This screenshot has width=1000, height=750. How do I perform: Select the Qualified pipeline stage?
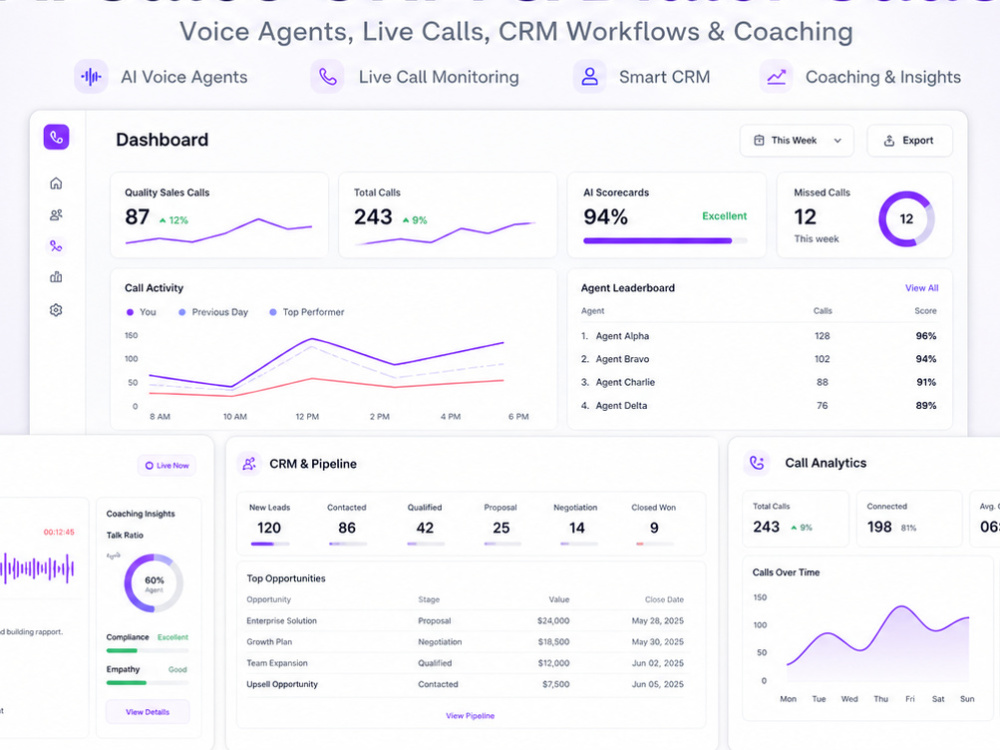click(425, 524)
